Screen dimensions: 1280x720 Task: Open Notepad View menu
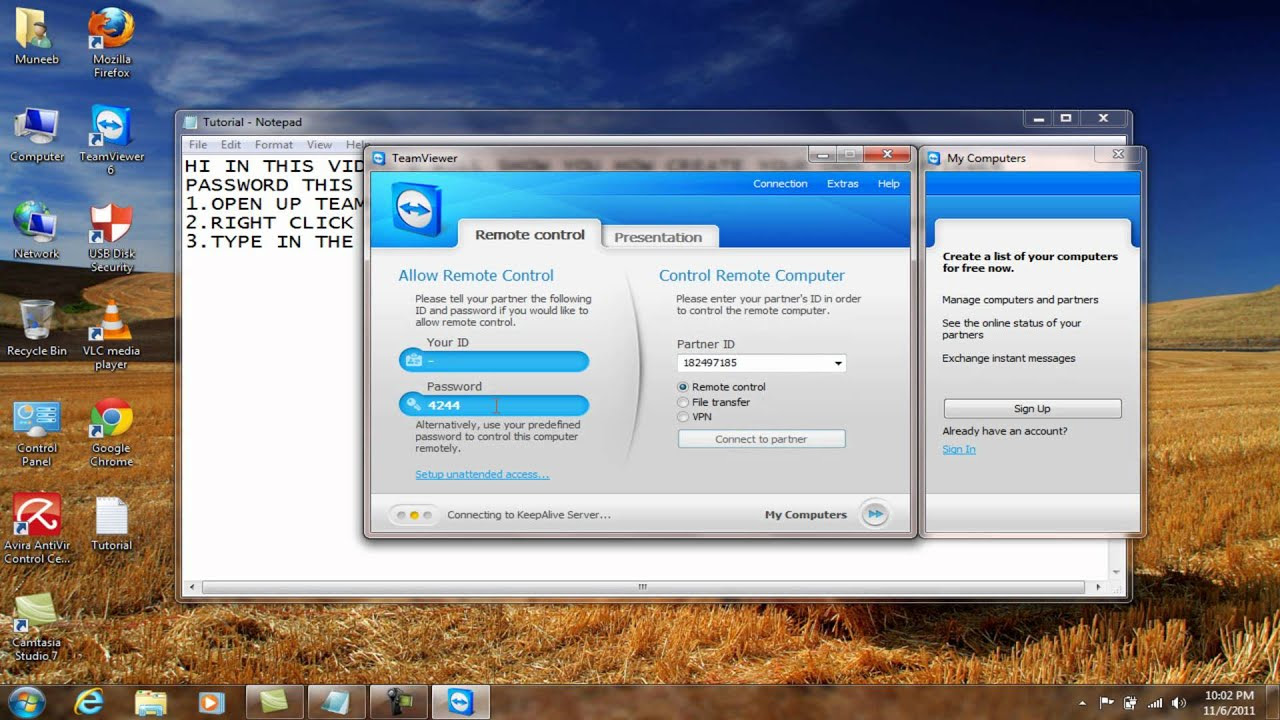(x=319, y=145)
